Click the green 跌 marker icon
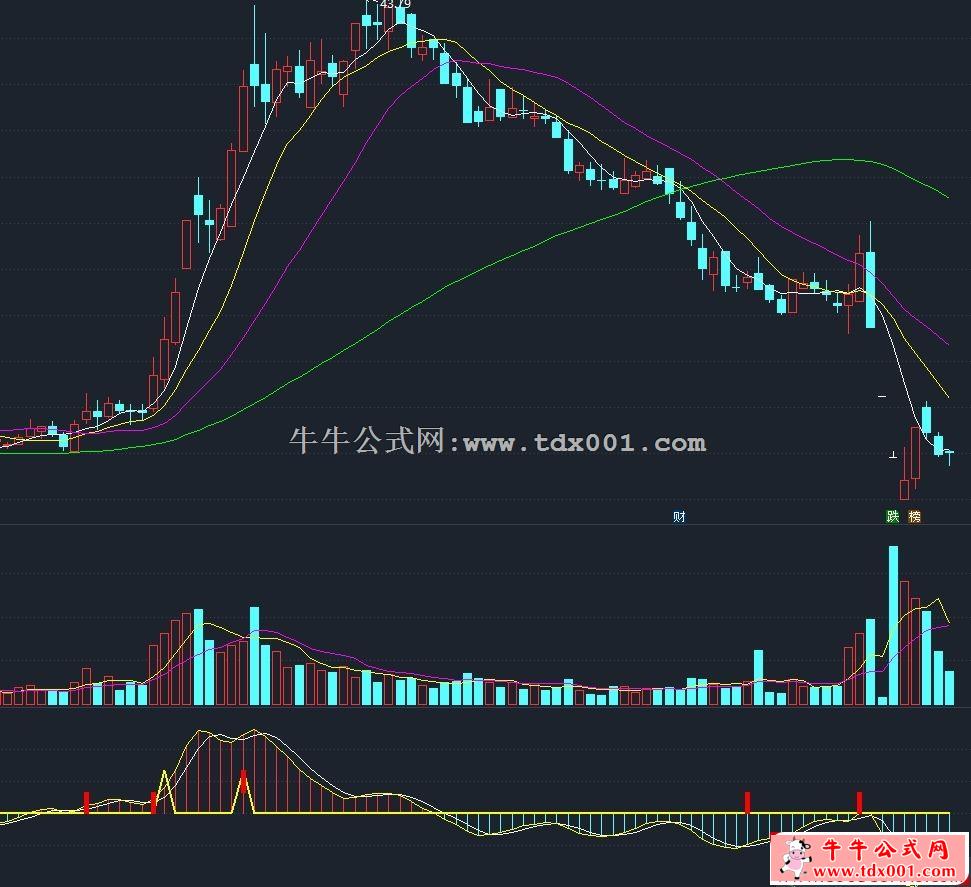This screenshot has height=887, width=971. [x=892, y=517]
